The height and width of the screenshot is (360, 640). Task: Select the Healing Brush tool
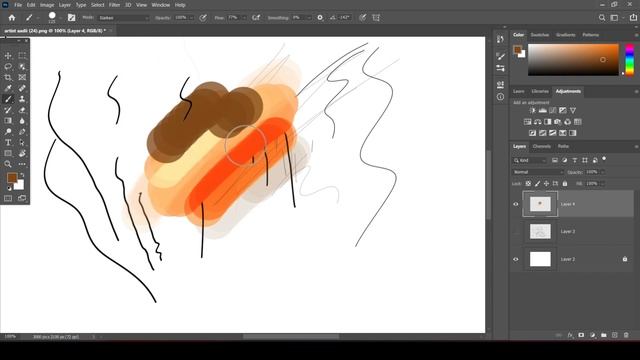click(x=22, y=88)
